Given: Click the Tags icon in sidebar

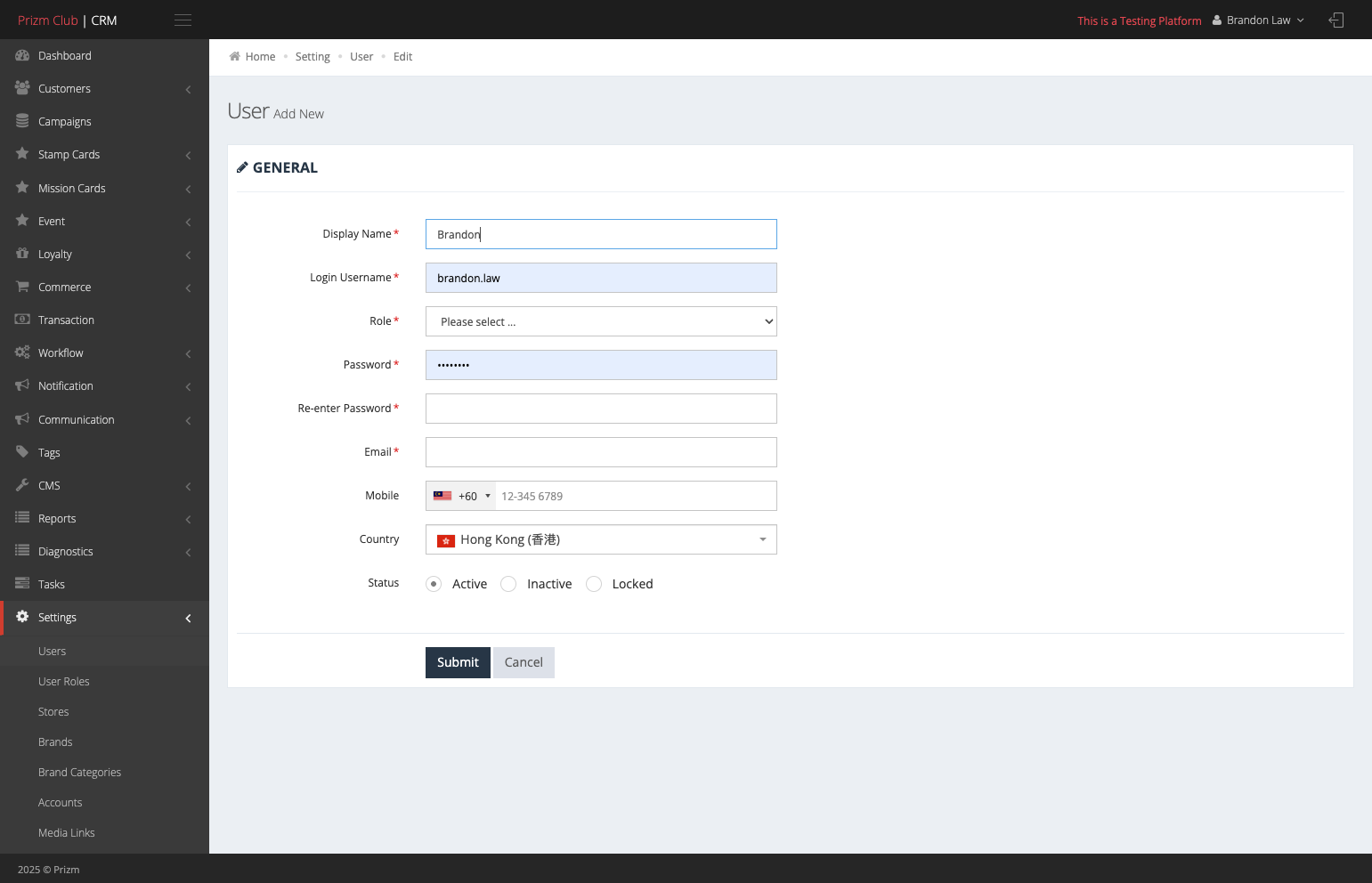Looking at the screenshot, I should (x=22, y=452).
